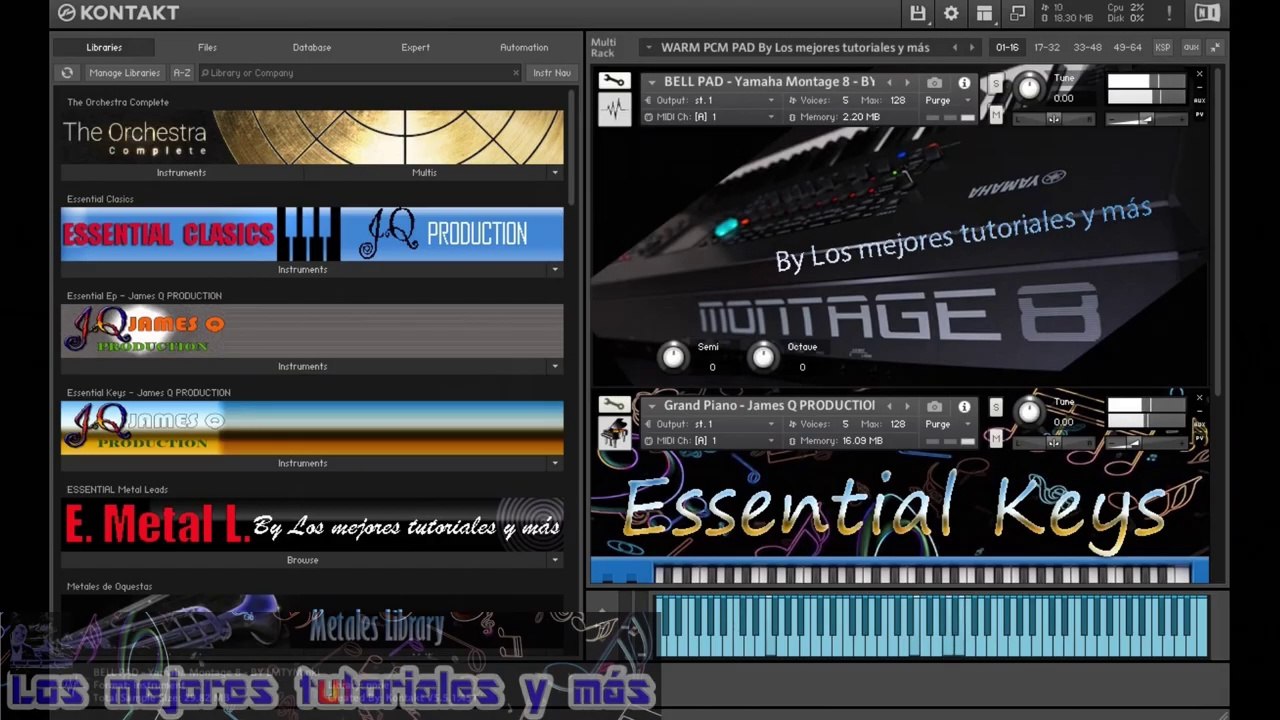Switch to the Automation tab

(x=524, y=47)
